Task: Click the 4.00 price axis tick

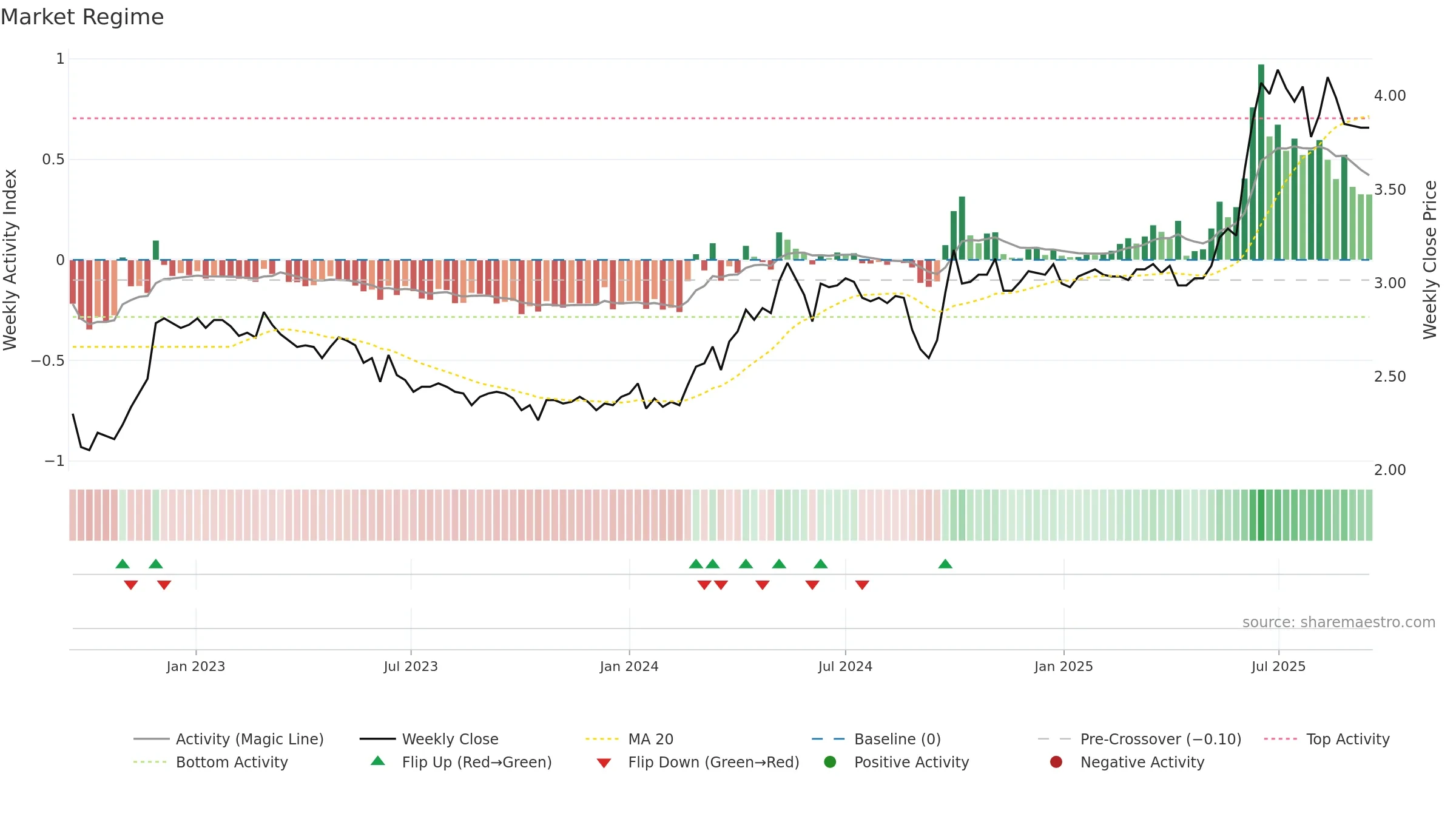Action: pos(1390,96)
